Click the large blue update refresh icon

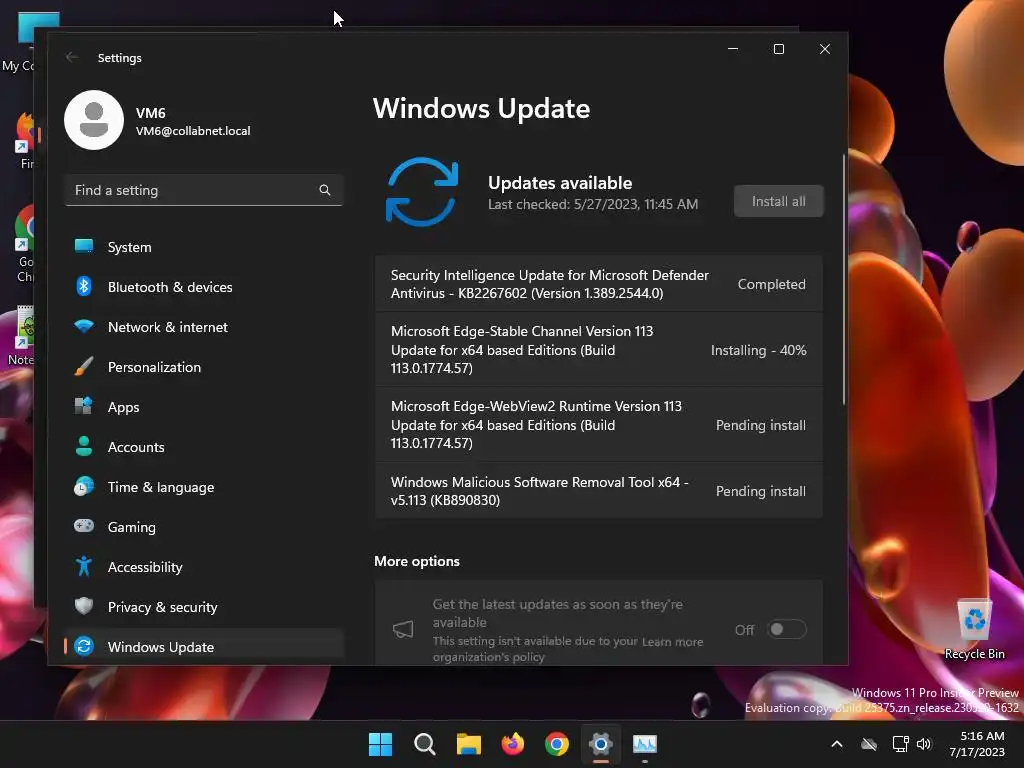(x=422, y=191)
